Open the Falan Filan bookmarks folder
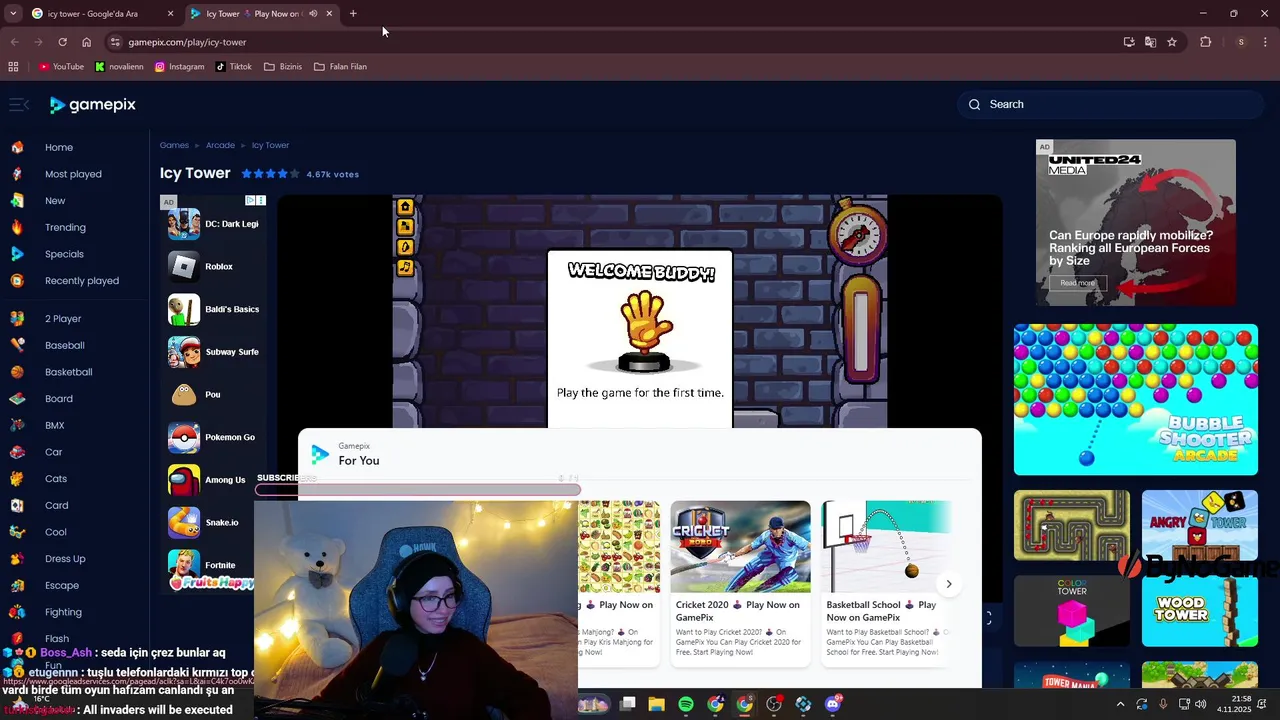The width and height of the screenshot is (1280, 720). pyautogui.click(x=341, y=67)
